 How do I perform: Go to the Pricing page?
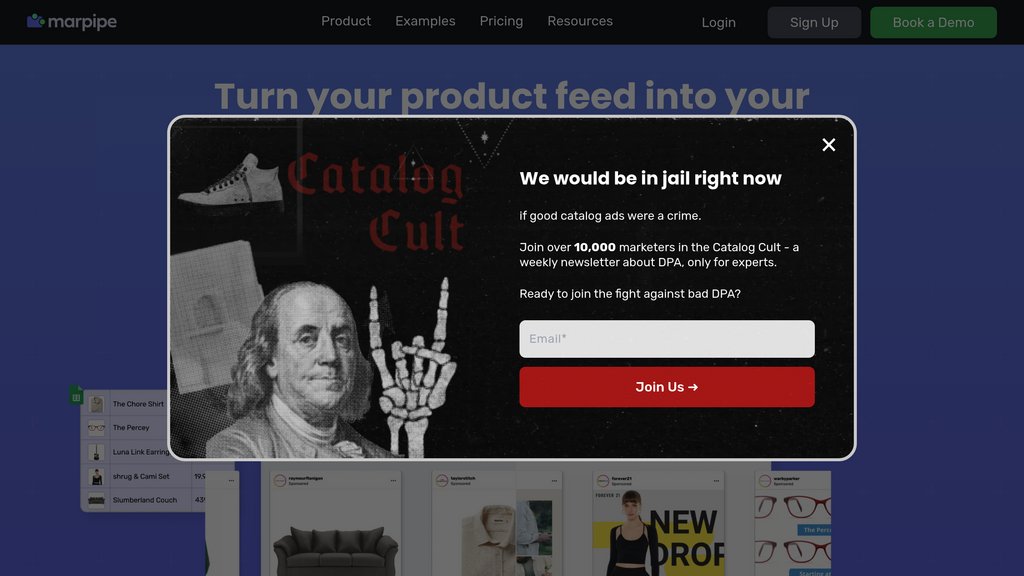(501, 22)
